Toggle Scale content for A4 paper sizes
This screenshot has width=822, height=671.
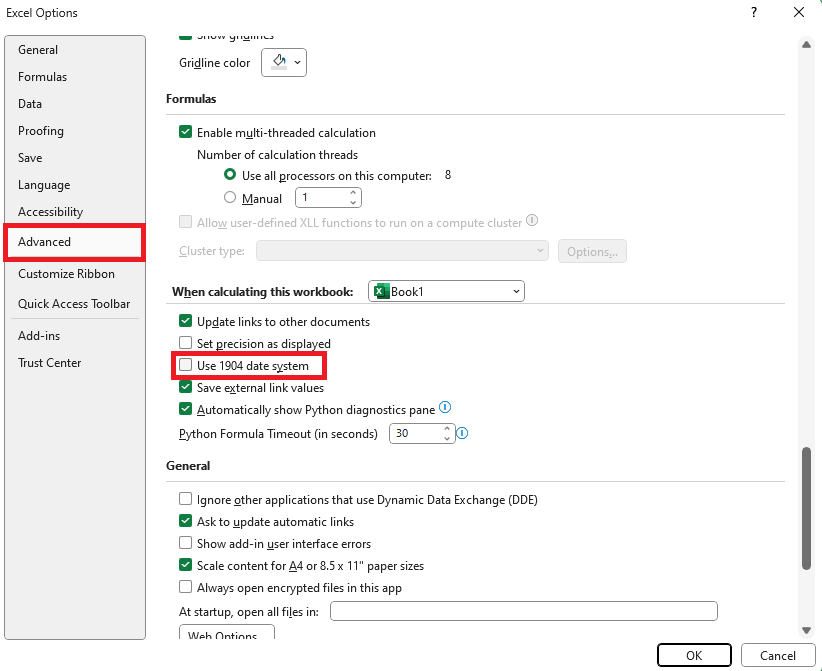click(x=186, y=565)
